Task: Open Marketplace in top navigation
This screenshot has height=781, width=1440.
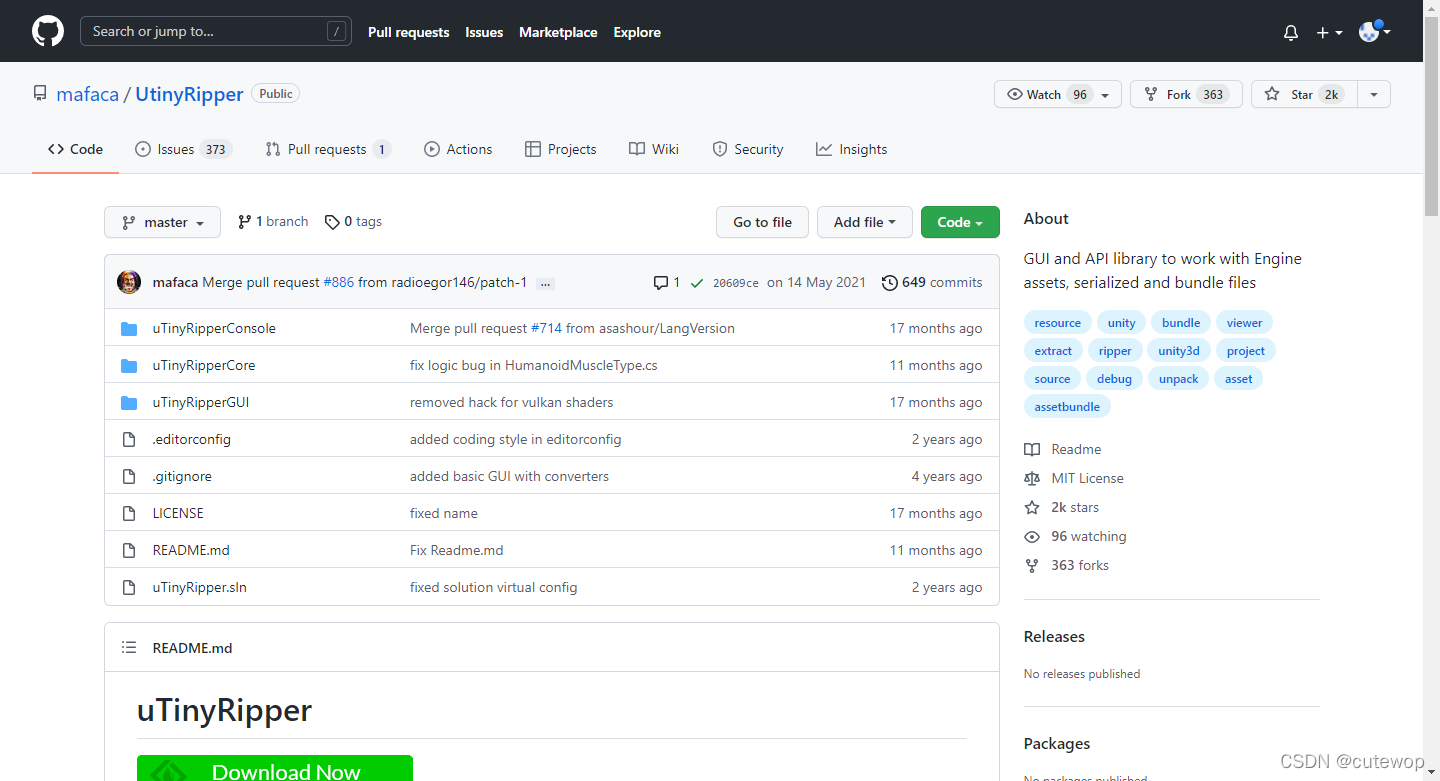Action: pyautogui.click(x=558, y=32)
